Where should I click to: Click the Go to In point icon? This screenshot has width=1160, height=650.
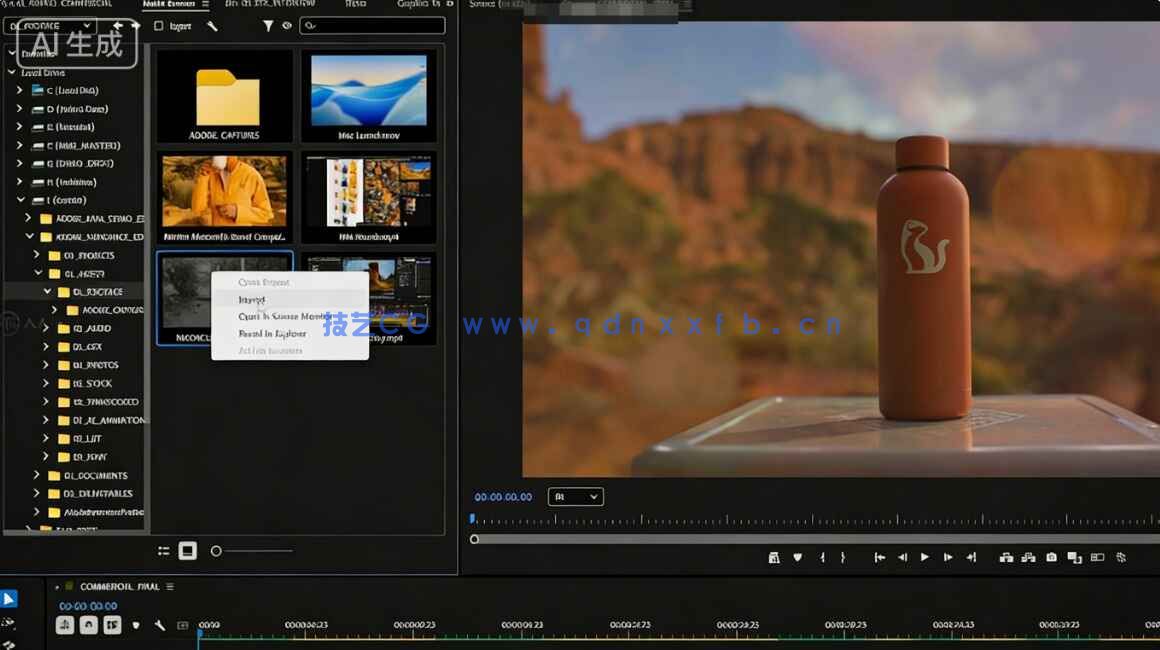(878, 558)
